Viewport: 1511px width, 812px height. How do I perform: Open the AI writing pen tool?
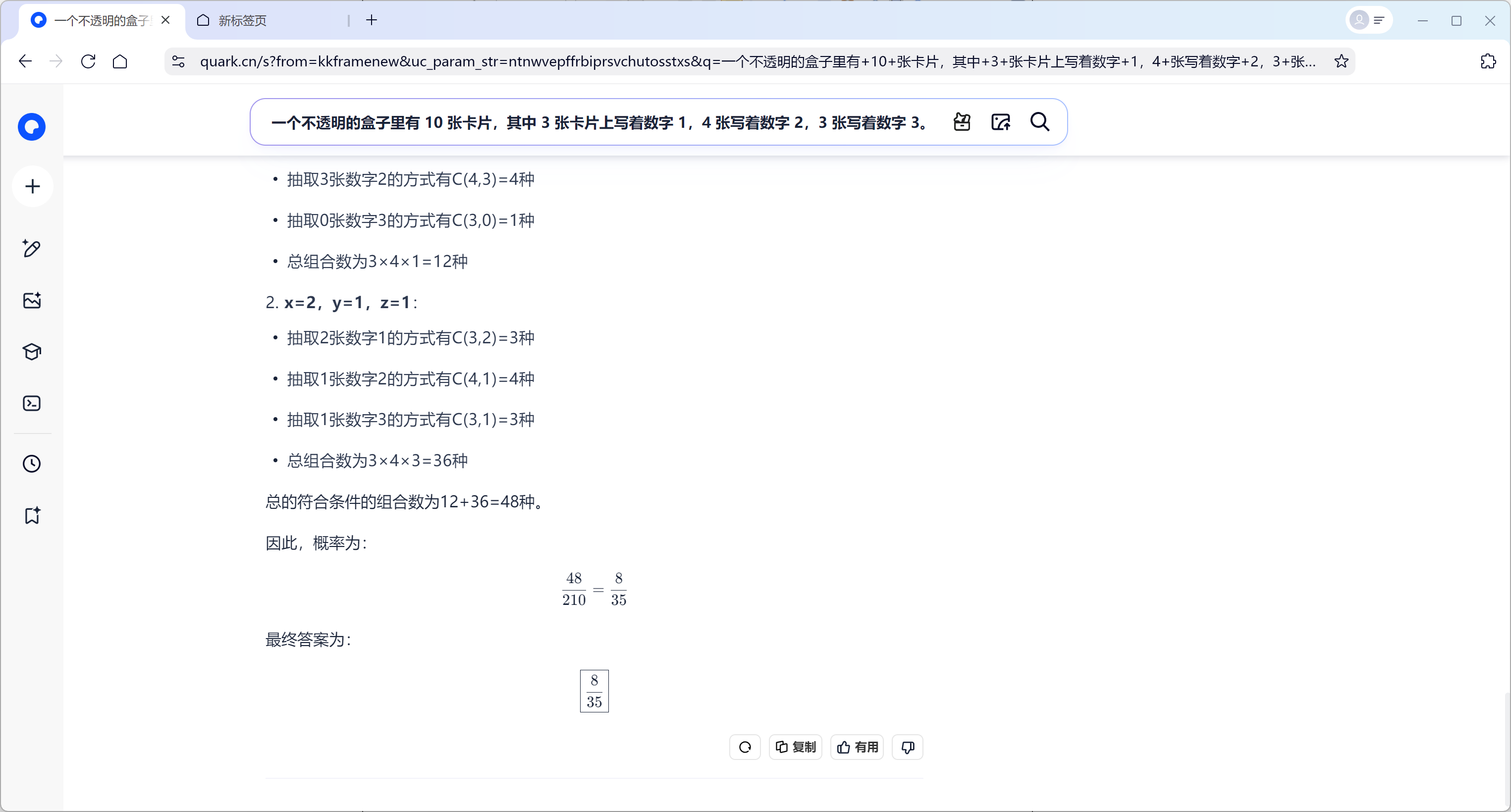coord(32,248)
